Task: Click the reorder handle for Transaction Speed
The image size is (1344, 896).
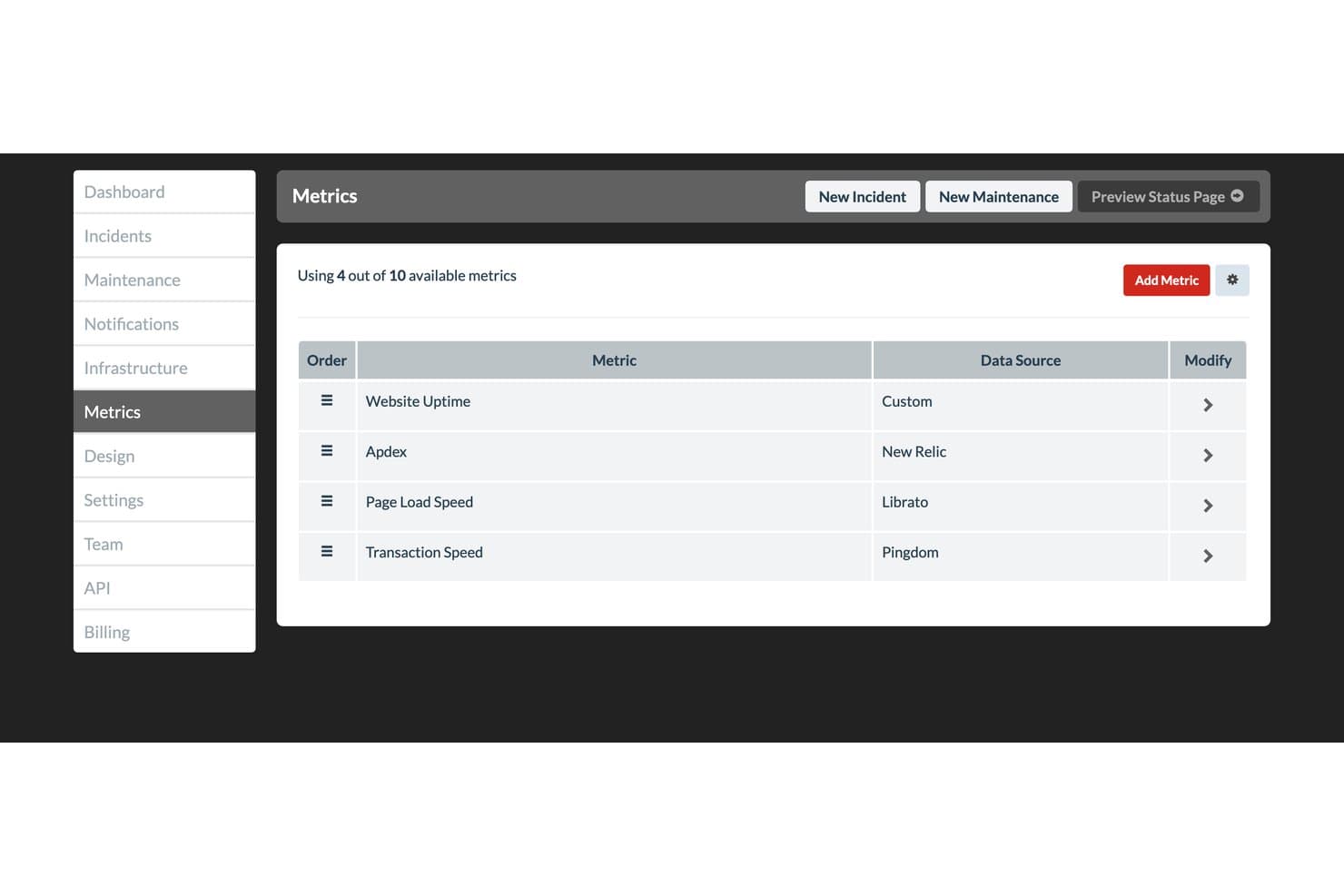Action: click(x=327, y=551)
